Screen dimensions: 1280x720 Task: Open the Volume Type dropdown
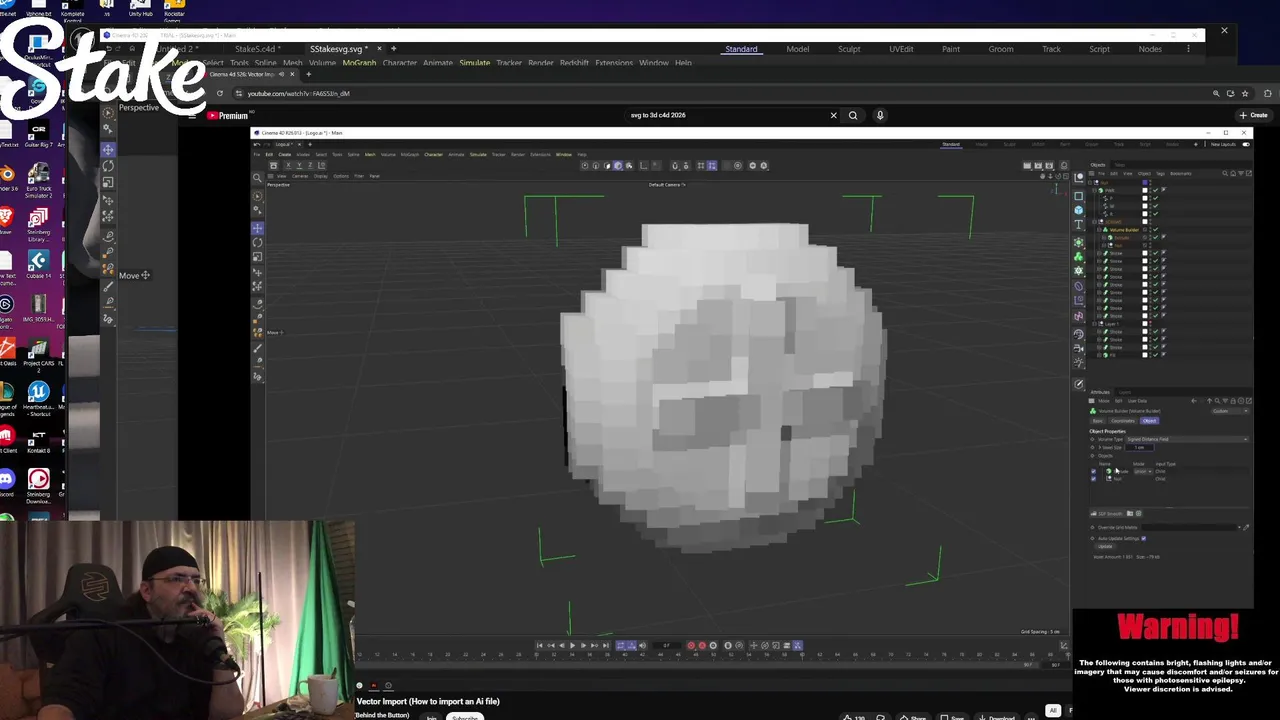1187,439
